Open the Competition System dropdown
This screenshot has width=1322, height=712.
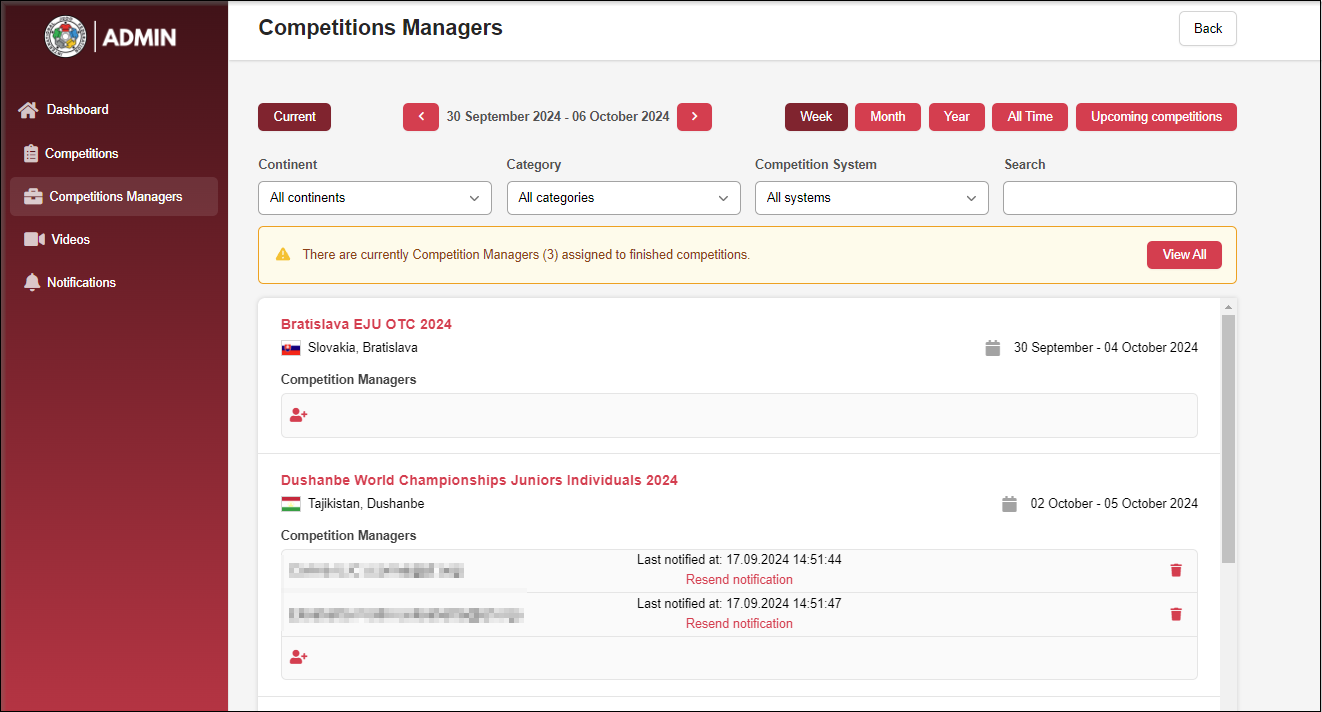[x=871, y=198]
